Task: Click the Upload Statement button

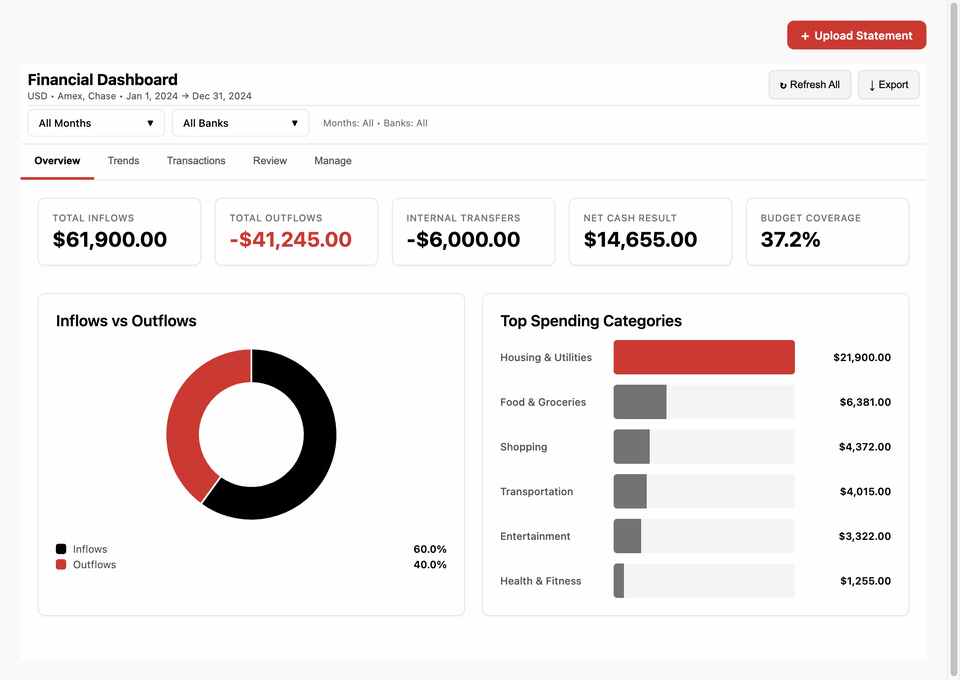Action: (857, 35)
